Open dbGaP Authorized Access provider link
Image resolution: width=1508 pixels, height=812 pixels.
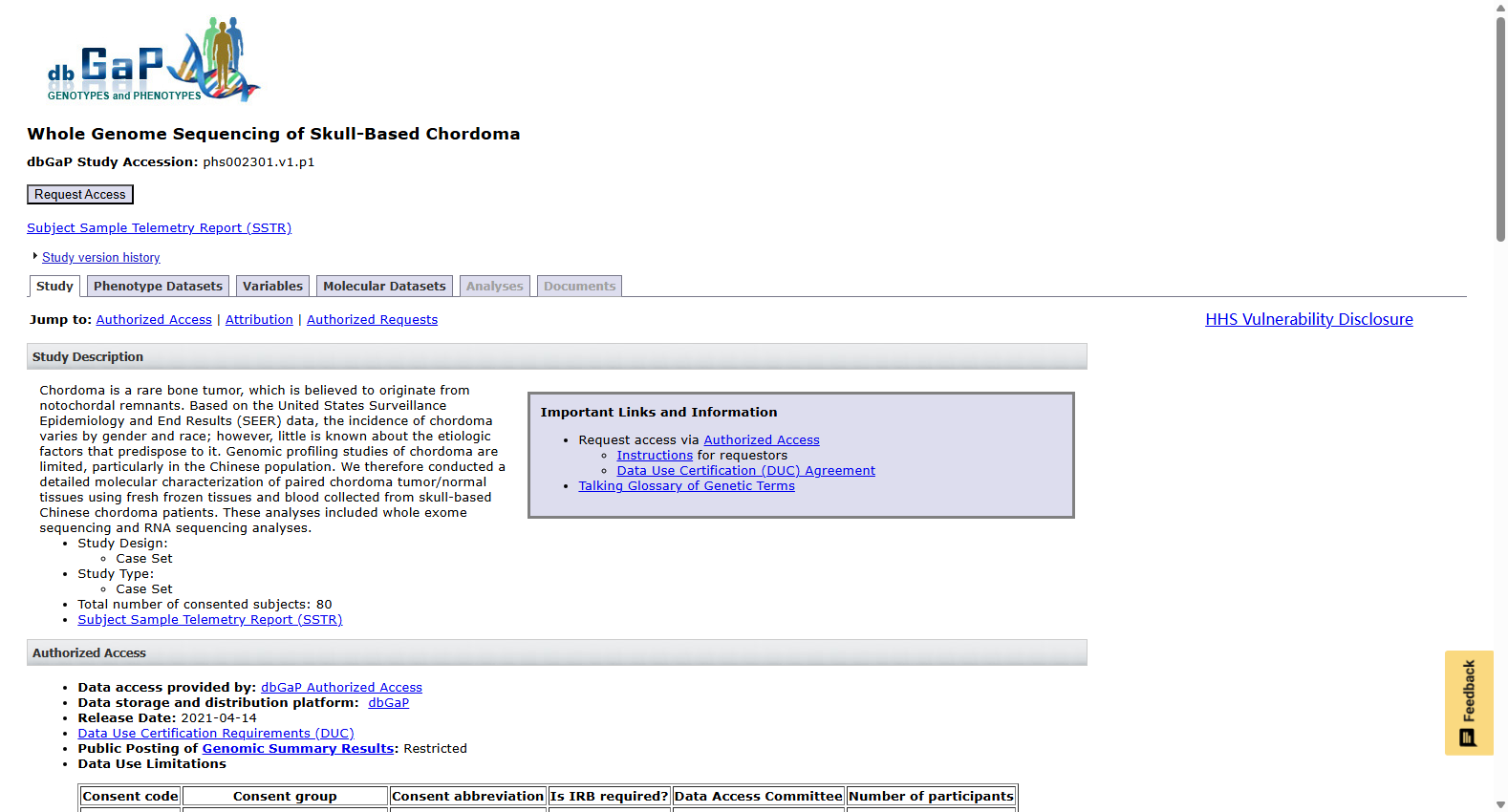tap(341, 688)
